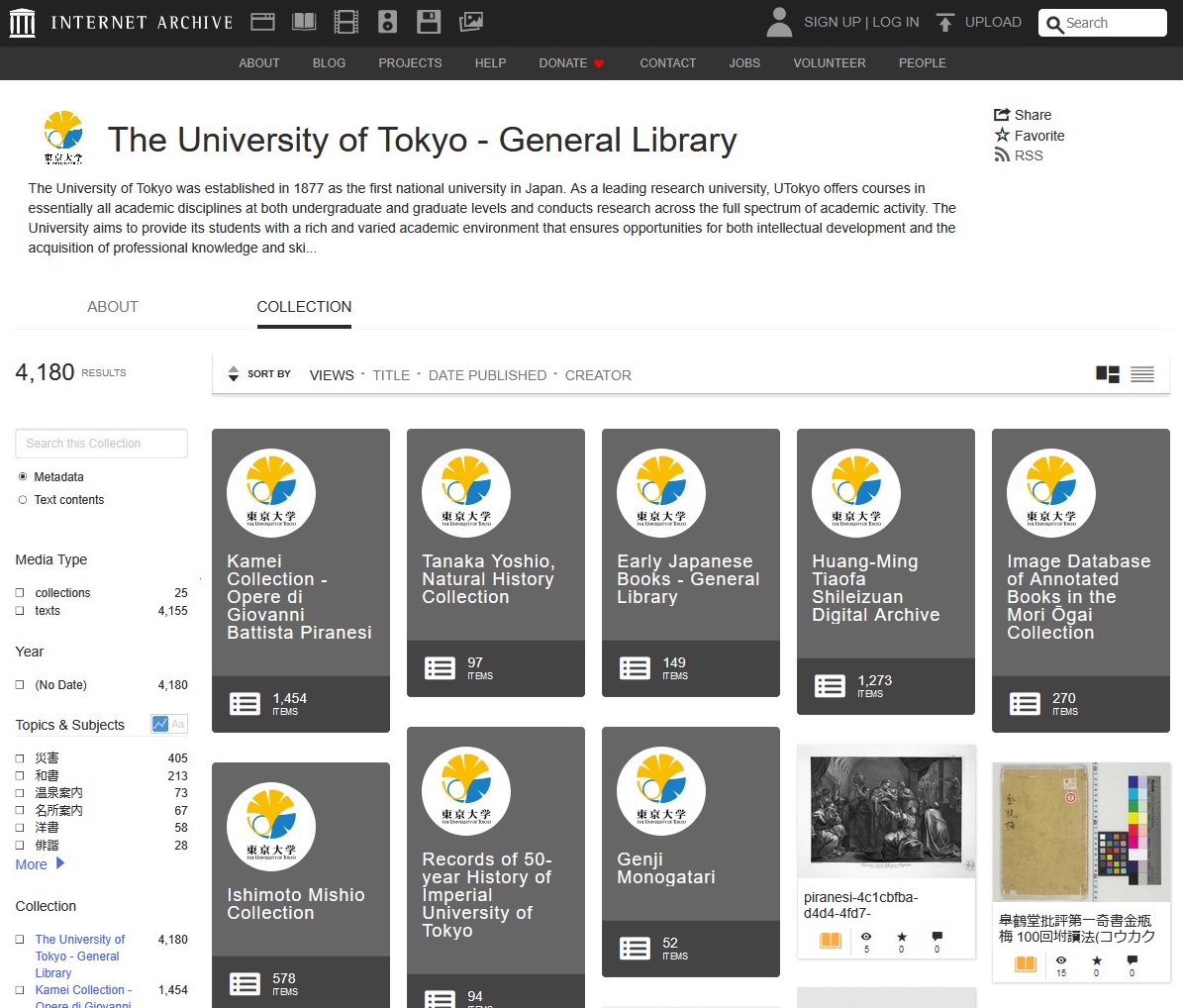Click the Search this Collection field
This screenshot has width=1183, height=1008.
pos(101,444)
